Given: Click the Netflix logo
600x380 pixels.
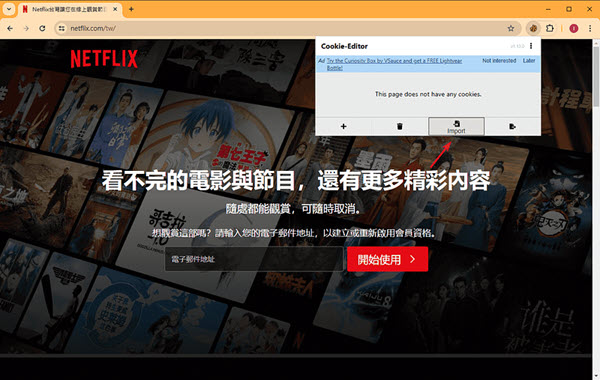Looking at the screenshot, I should (104, 59).
